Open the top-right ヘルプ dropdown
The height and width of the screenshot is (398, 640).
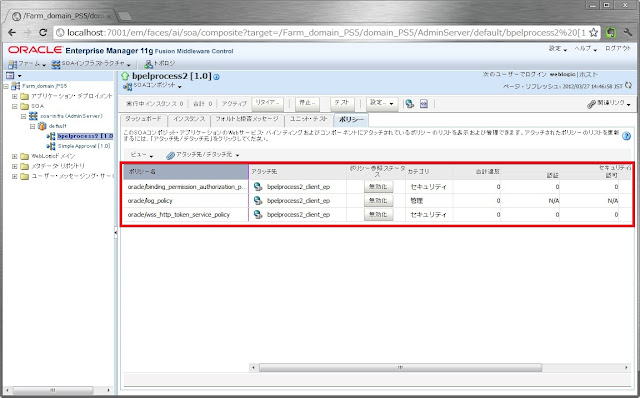point(585,49)
